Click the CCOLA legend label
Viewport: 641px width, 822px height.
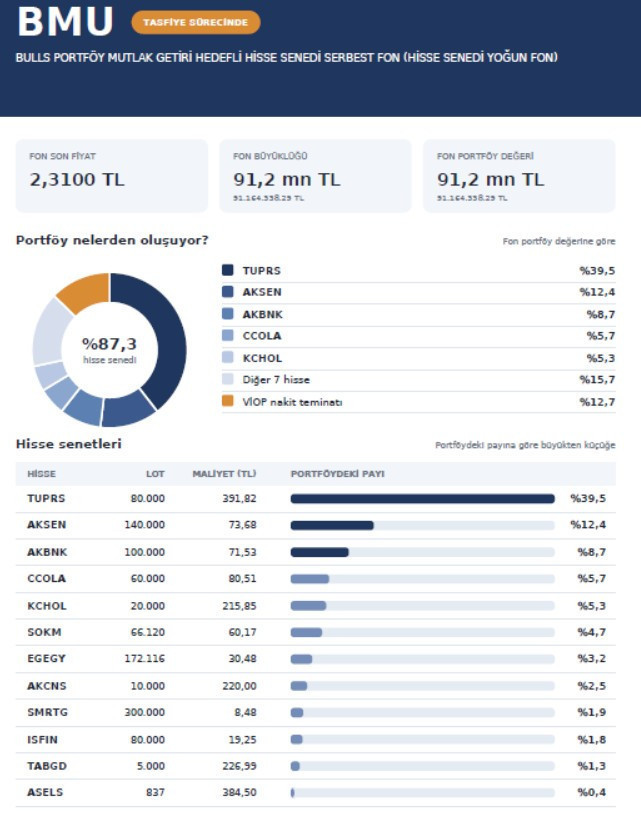coord(262,336)
